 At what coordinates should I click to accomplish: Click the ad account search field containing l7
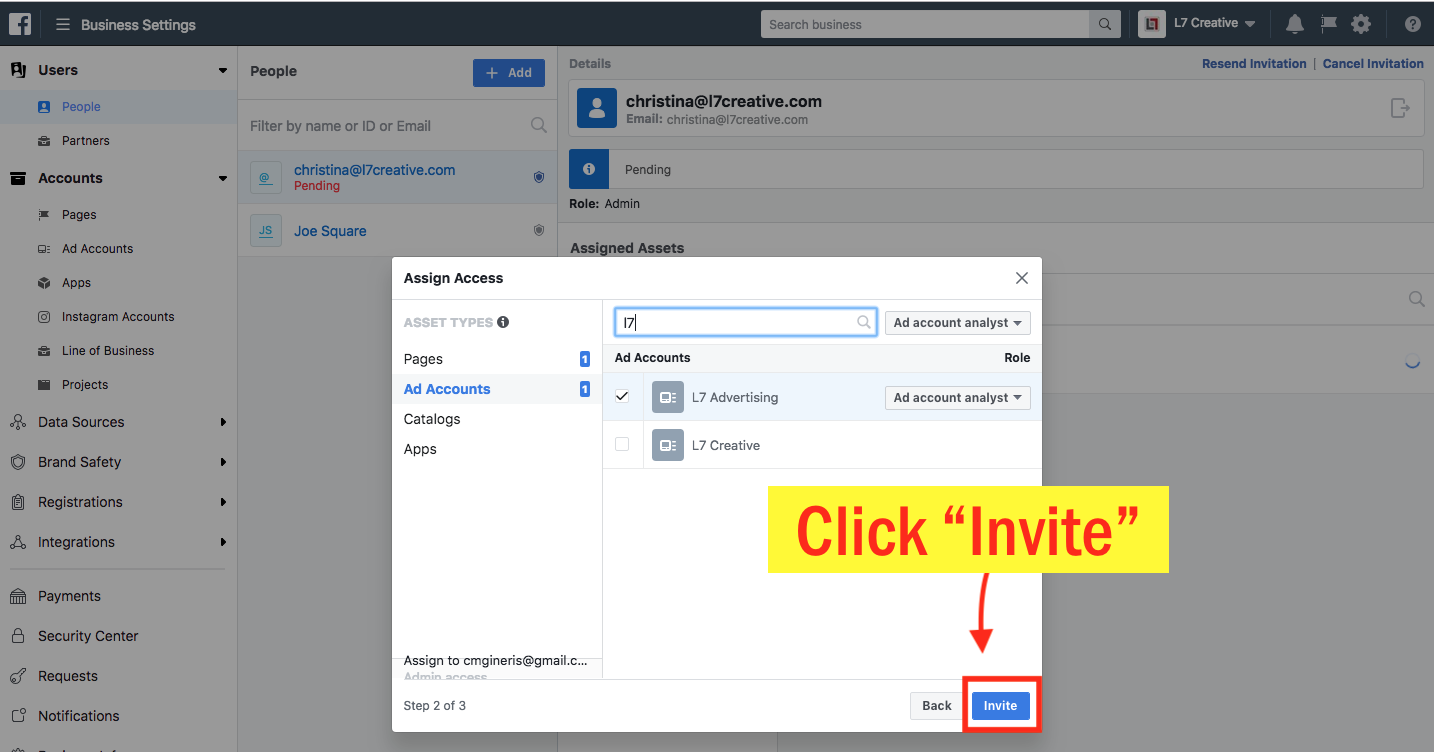(x=745, y=322)
